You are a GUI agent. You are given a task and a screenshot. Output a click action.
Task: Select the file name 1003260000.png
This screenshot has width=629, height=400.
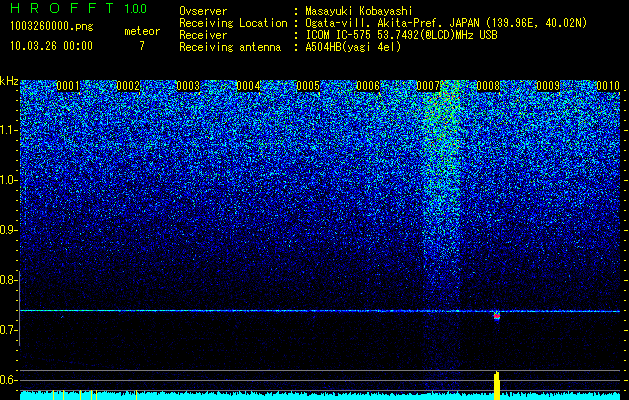52,26
